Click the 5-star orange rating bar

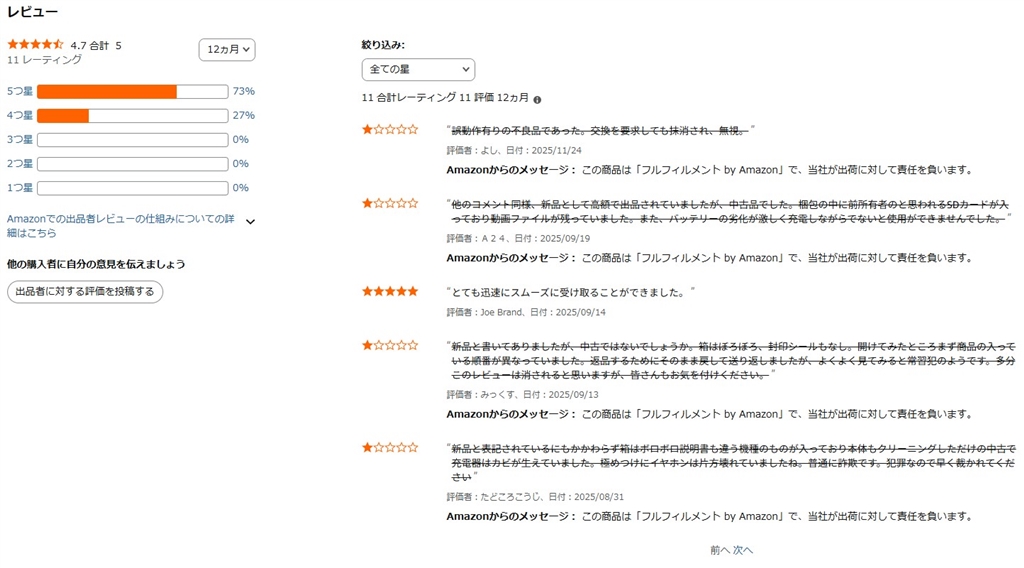pyautogui.click(x=107, y=92)
